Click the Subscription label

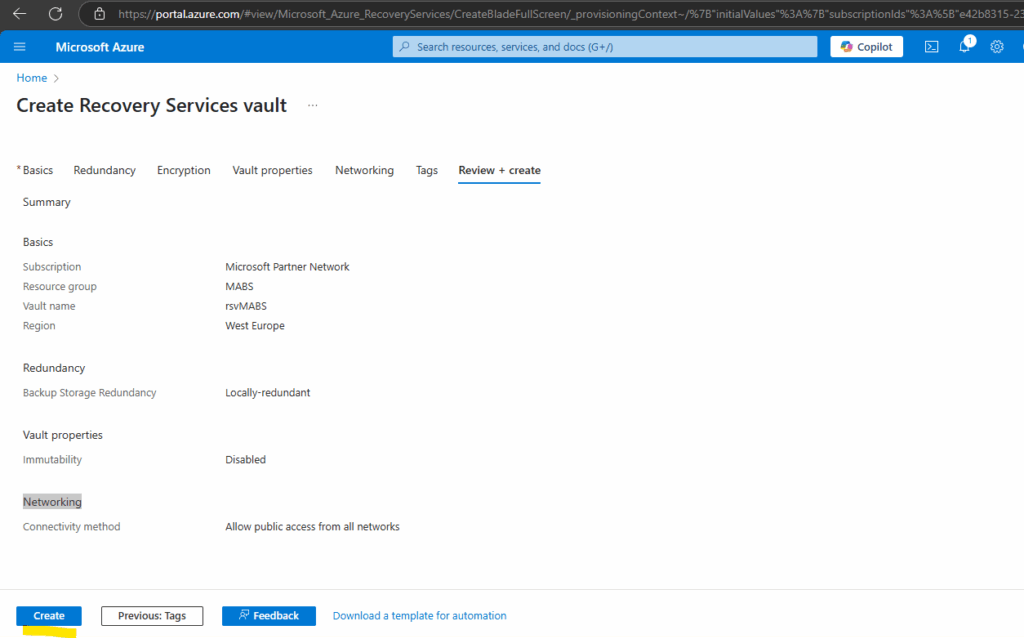coord(52,267)
